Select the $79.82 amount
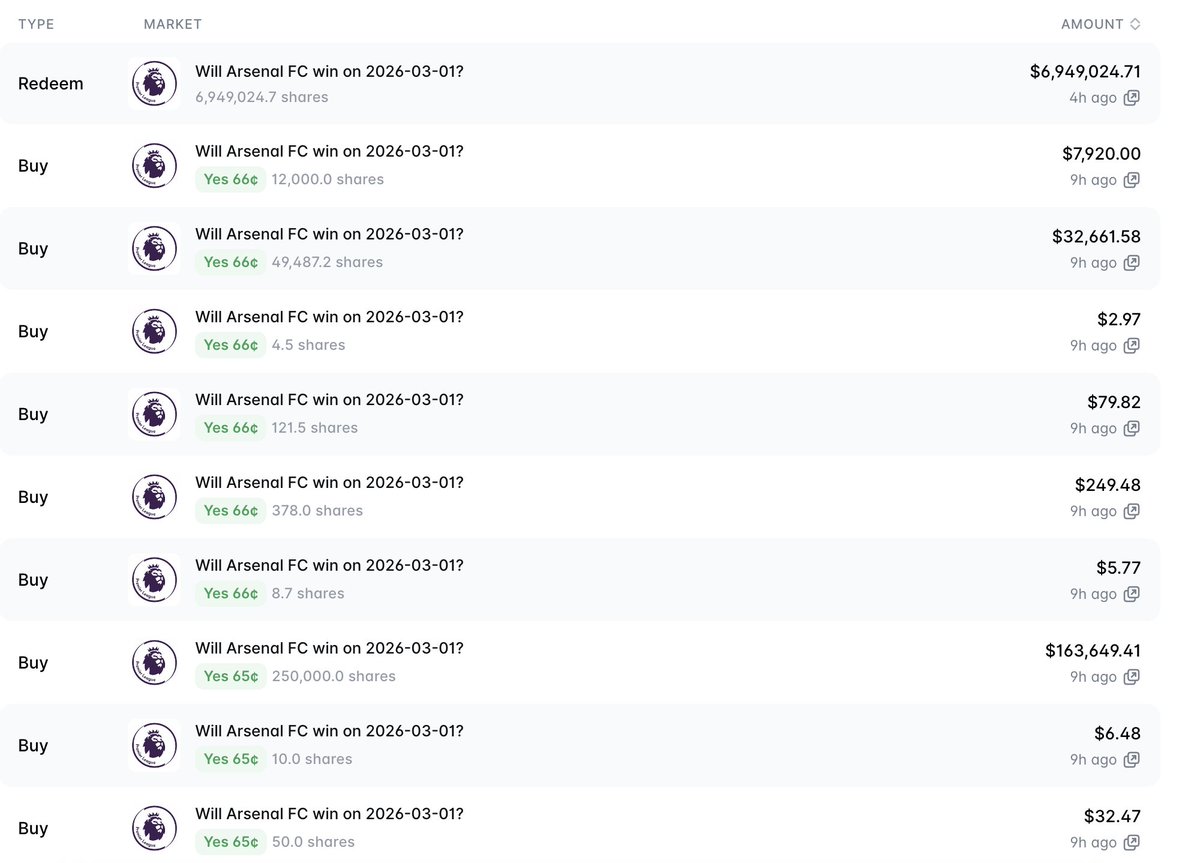Viewport: 1200px width, 863px height. [1114, 402]
